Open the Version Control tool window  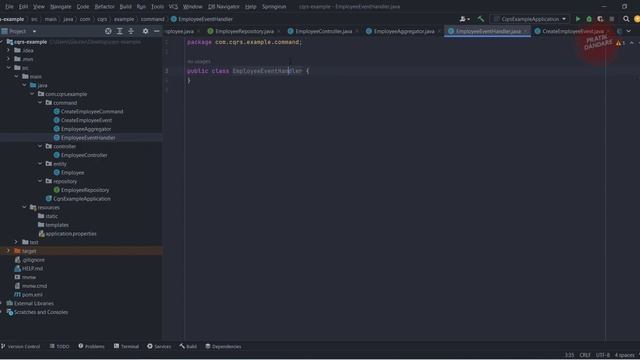pyautogui.click(x=20, y=347)
